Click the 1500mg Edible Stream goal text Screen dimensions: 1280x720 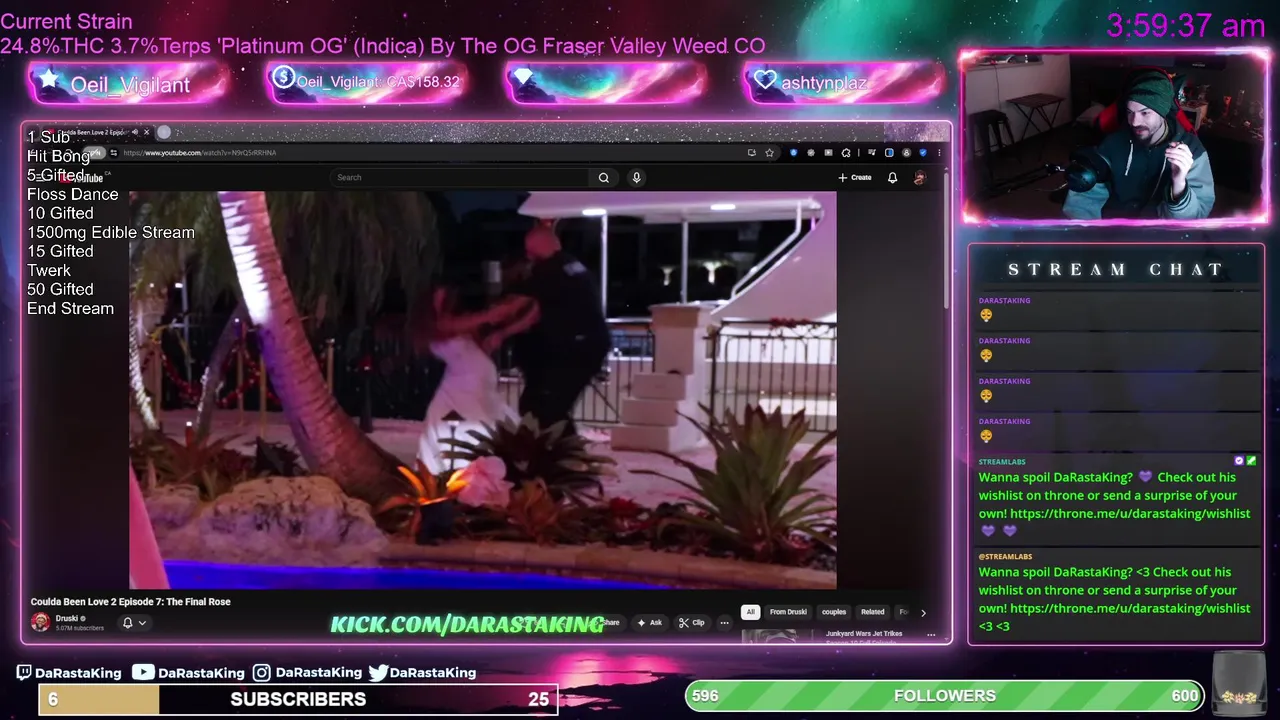(x=111, y=232)
